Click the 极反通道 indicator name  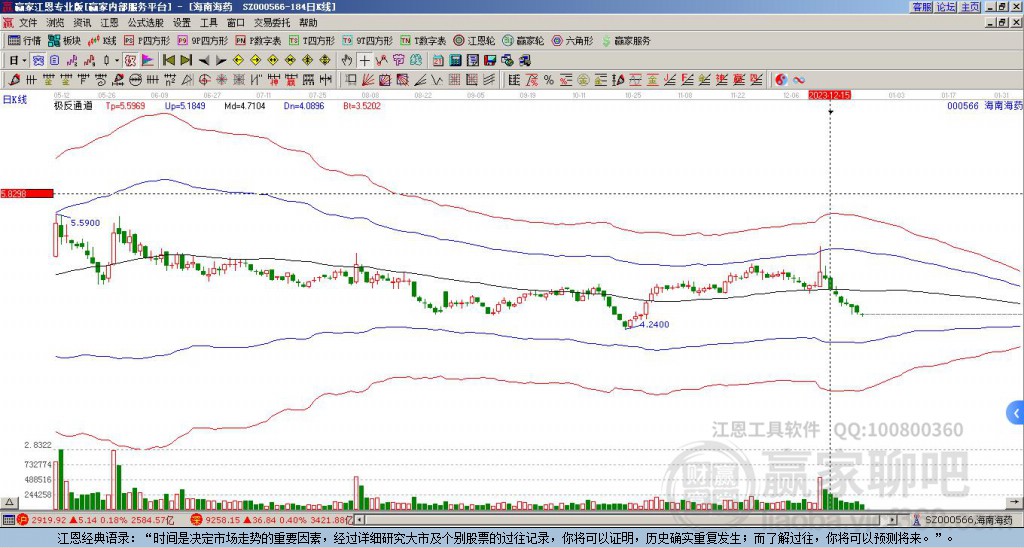(x=72, y=105)
